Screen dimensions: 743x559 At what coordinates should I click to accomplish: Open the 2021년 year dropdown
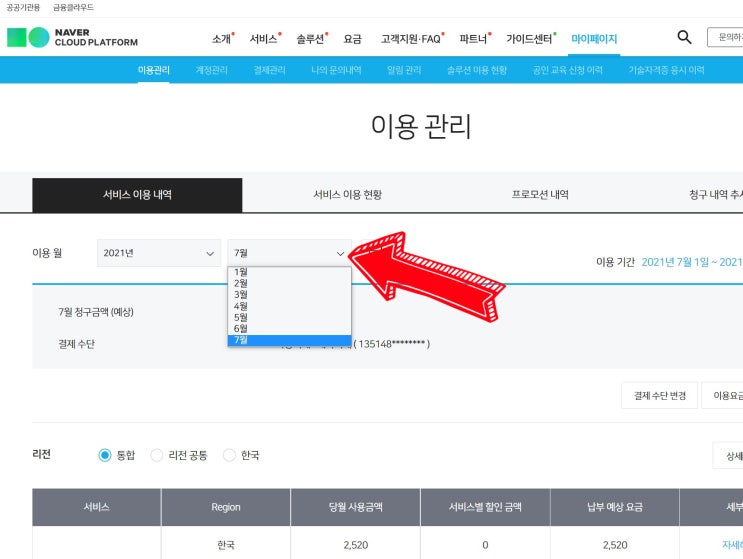(x=159, y=253)
